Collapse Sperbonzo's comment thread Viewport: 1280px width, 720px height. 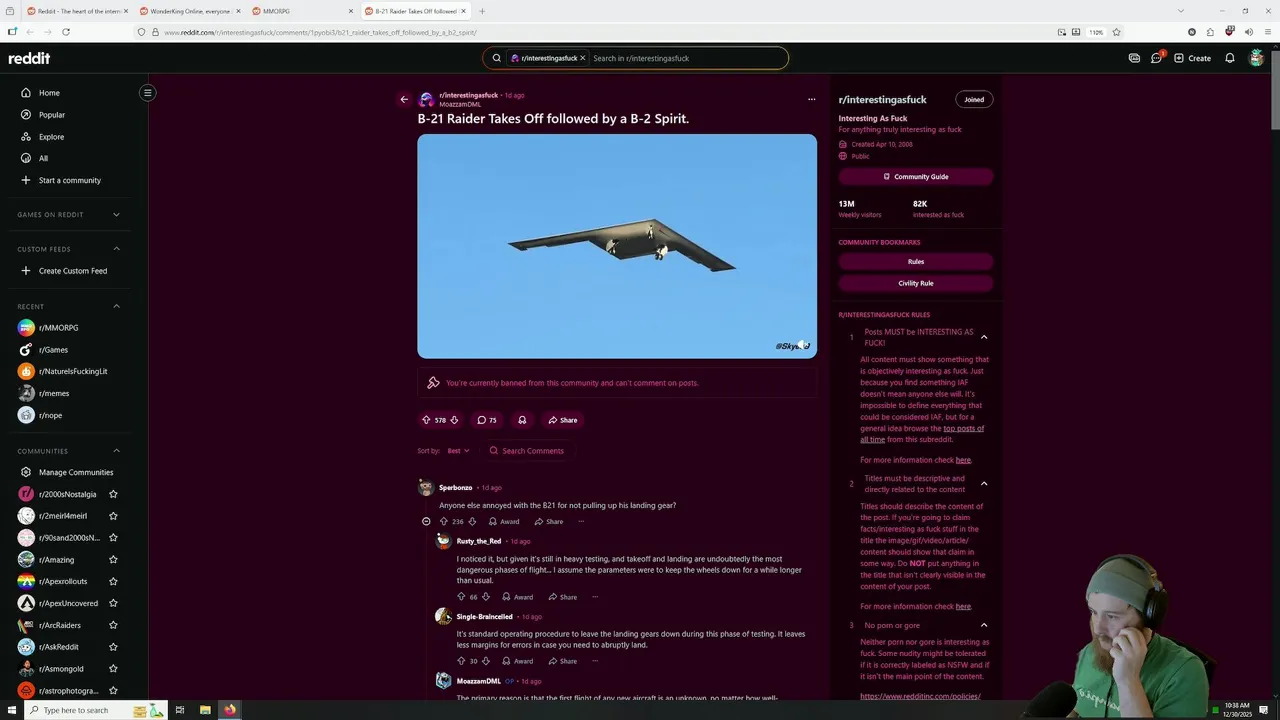[x=426, y=521]
